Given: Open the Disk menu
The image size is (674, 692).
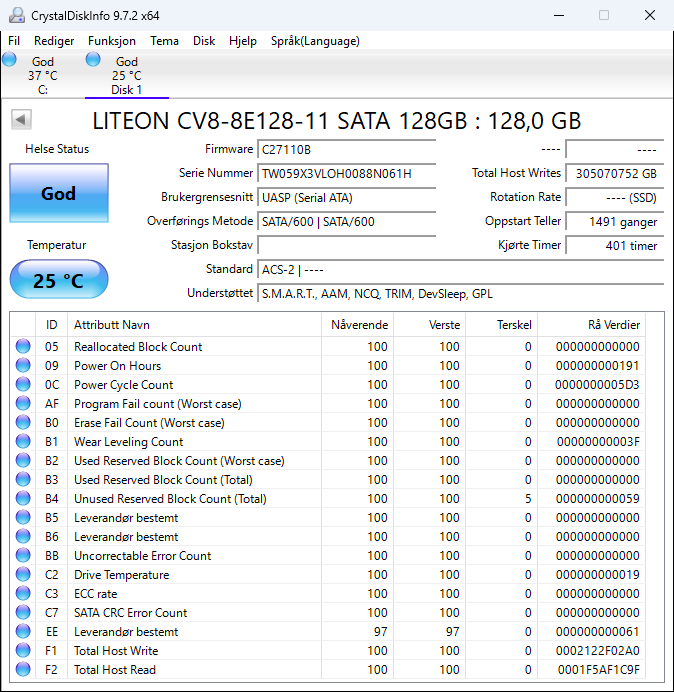Looking at the screenshot, I should point(204,41).
